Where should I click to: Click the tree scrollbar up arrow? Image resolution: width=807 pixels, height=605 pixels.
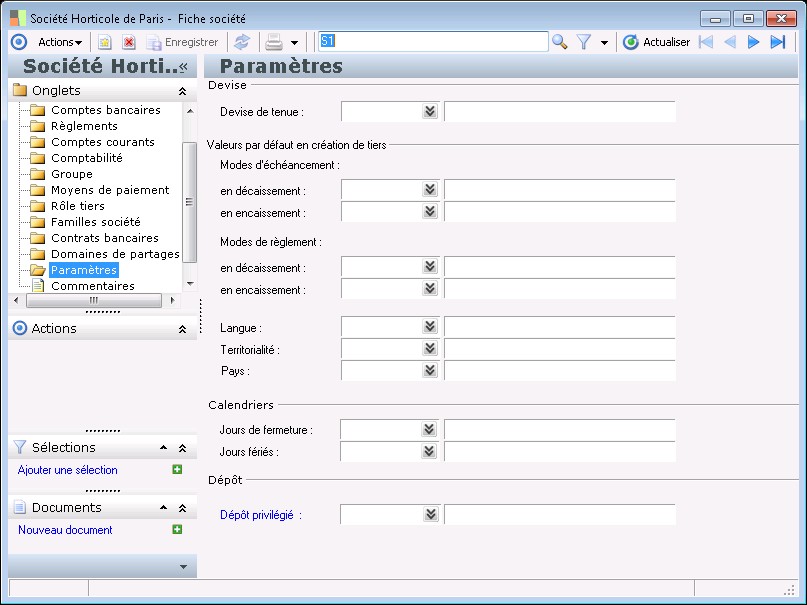tap(190, 111)
